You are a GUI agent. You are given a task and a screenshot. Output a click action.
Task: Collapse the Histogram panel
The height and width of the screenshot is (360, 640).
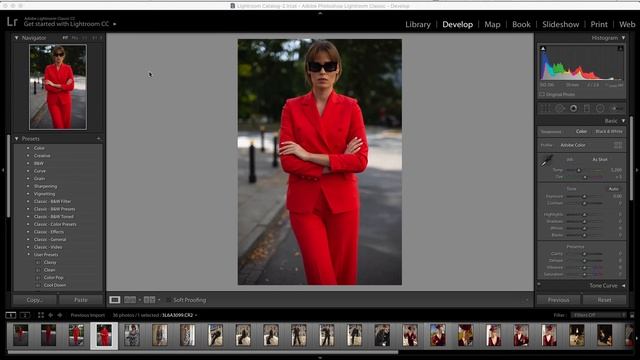click(x=623, y=38)
